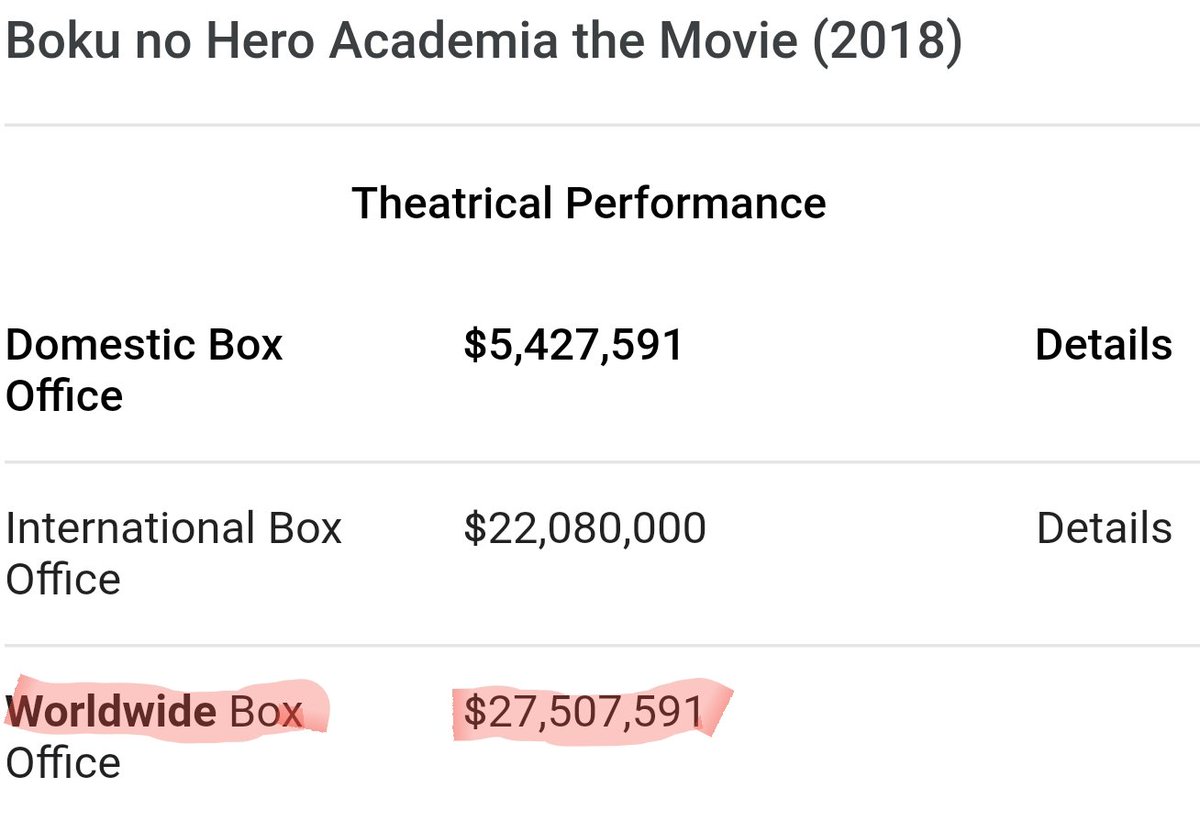Open Details link for Domestic Box Office
Screen dimensions: 1200x821
[x=1103, y=345]
